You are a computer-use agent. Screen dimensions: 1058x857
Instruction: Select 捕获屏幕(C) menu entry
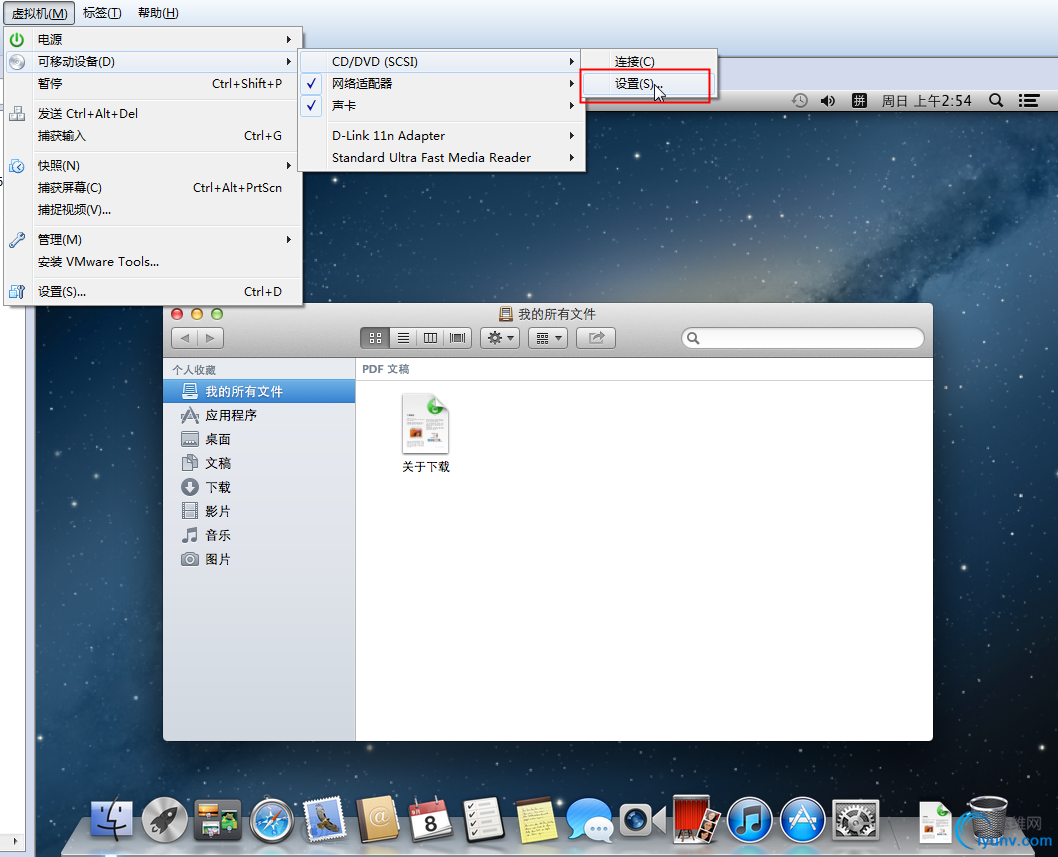pyautogui.click(x=153, y=188)
